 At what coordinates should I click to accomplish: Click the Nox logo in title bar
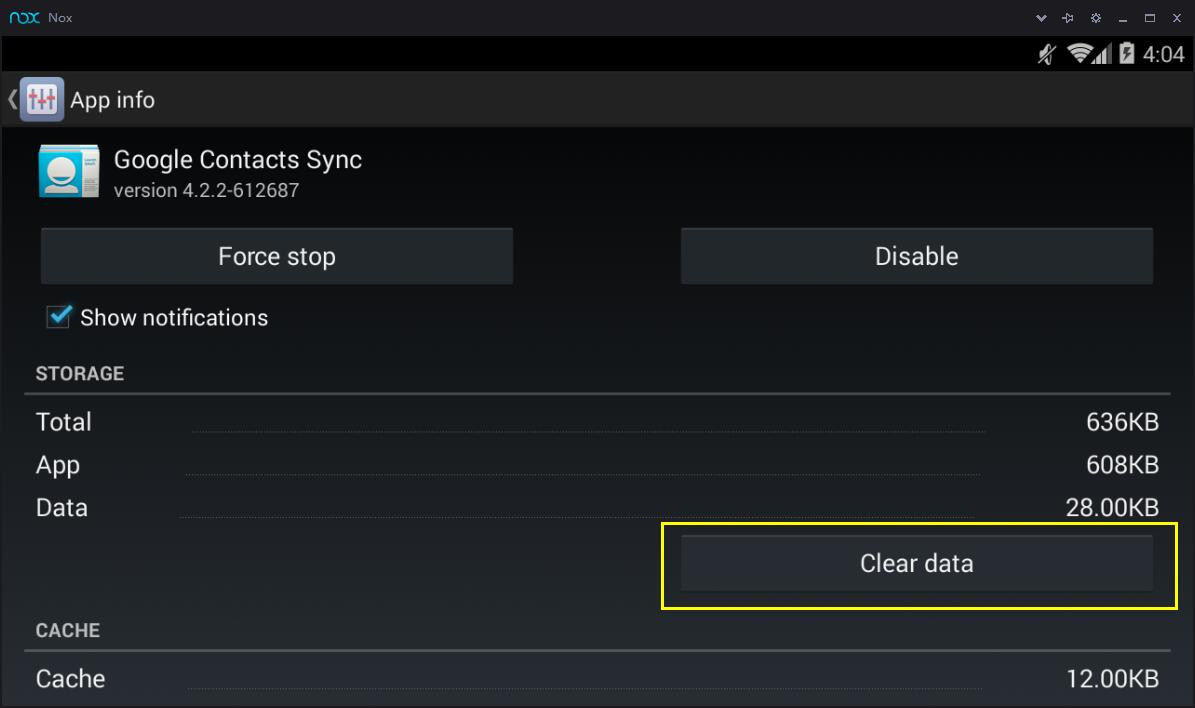coord(24,18)
